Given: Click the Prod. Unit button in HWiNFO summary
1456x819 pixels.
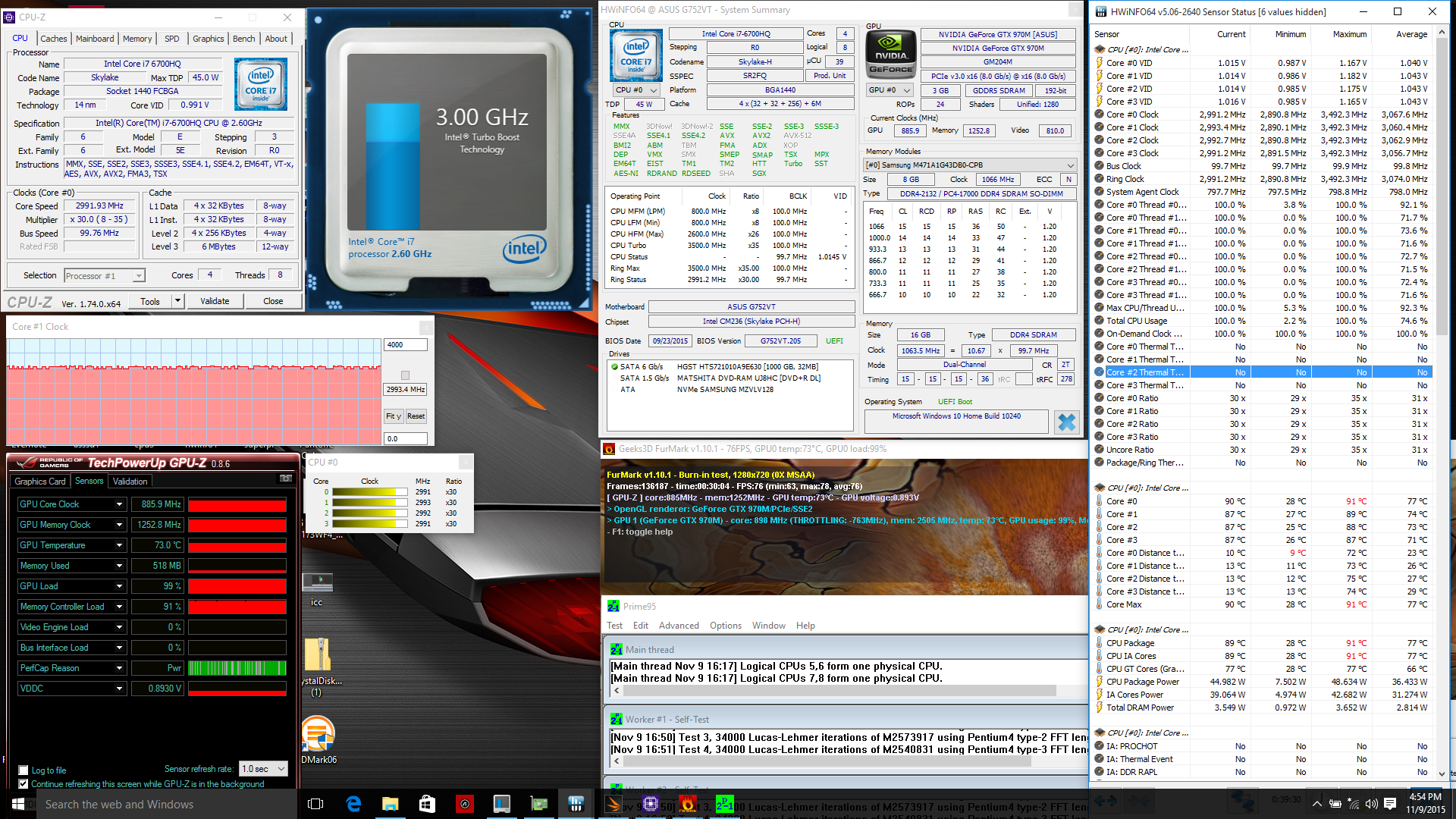Looking at the screenshot, I should click(x=830, y=76).
